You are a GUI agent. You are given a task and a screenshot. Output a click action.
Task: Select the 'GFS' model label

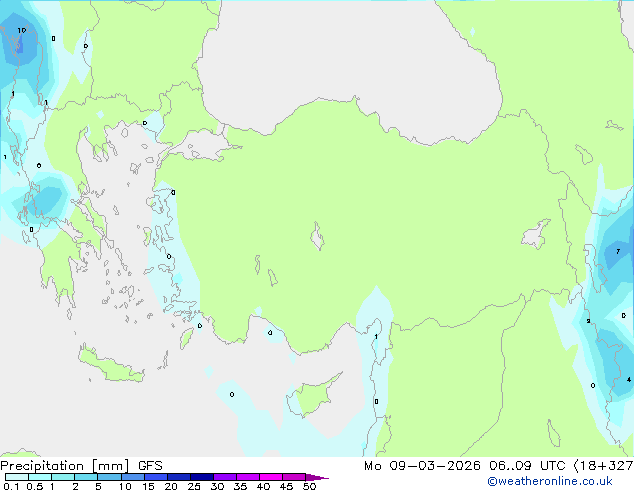pyautogui.click(x=150, y=466)
